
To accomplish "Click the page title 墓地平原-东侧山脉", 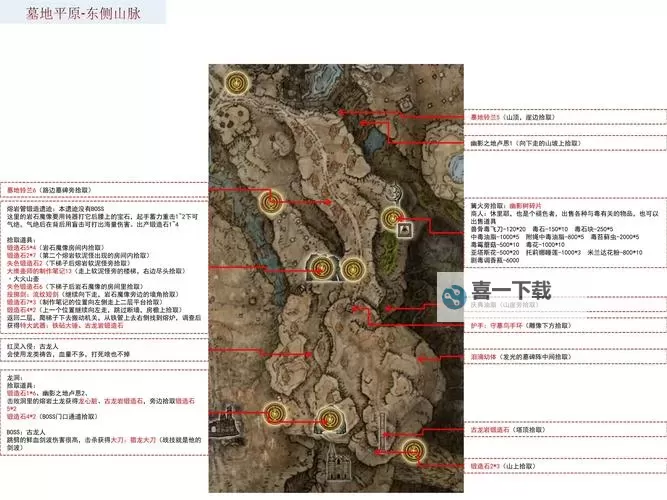I will point(83,13).
